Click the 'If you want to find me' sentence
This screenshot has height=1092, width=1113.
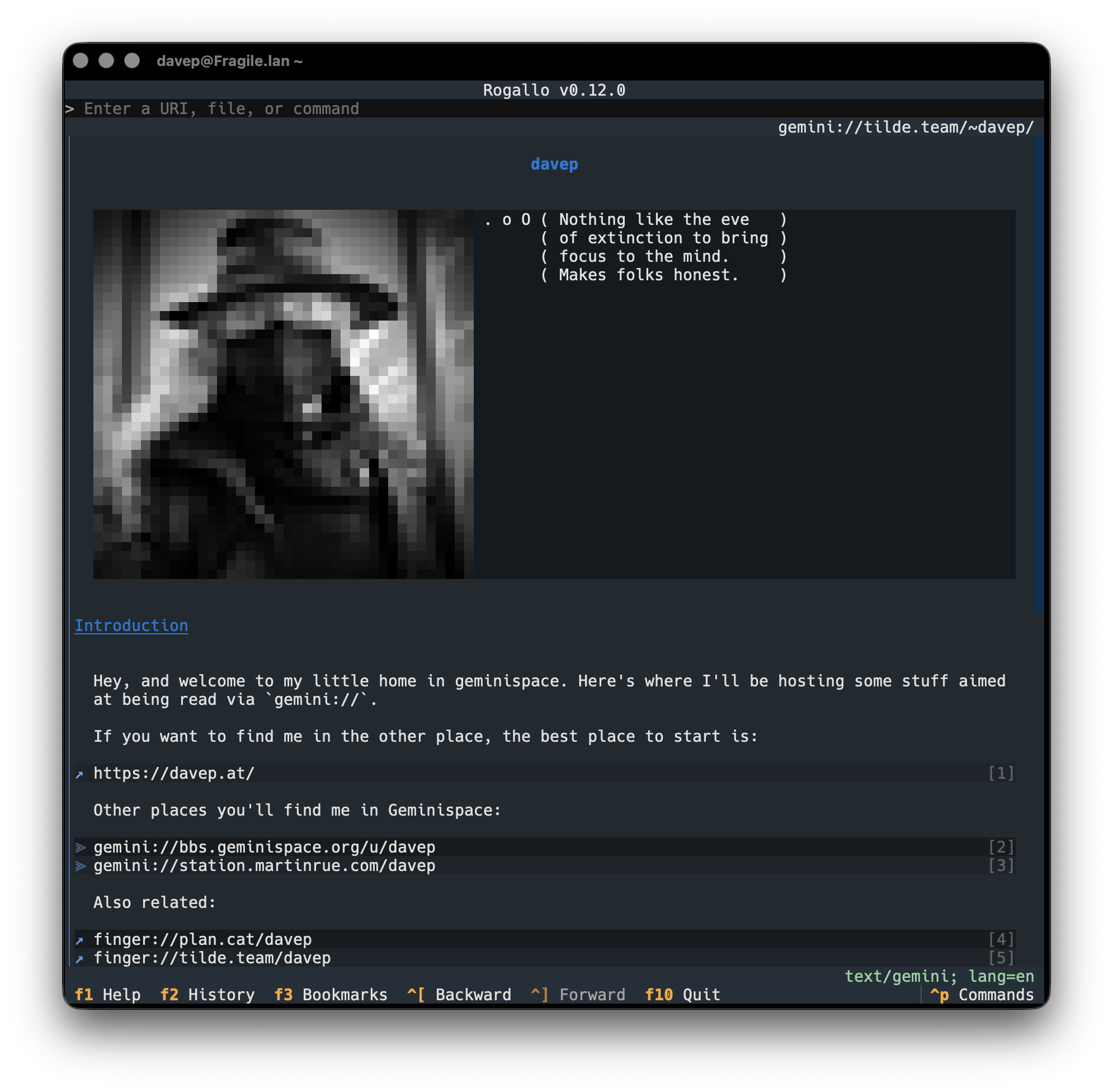click(426, 736)
